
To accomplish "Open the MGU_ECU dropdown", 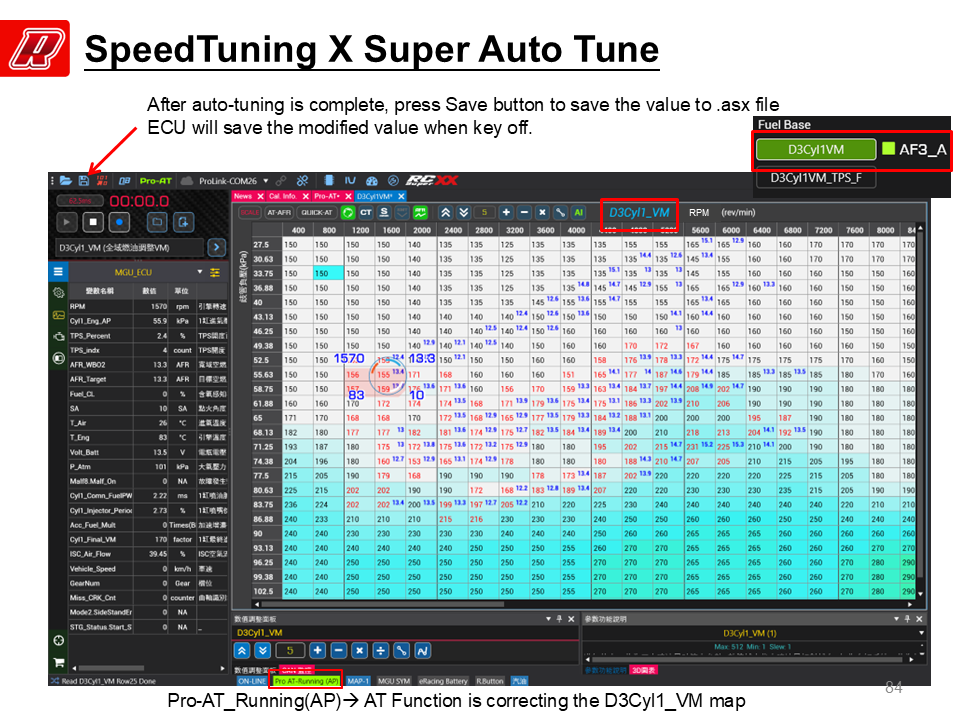I will tap(200, 272).
